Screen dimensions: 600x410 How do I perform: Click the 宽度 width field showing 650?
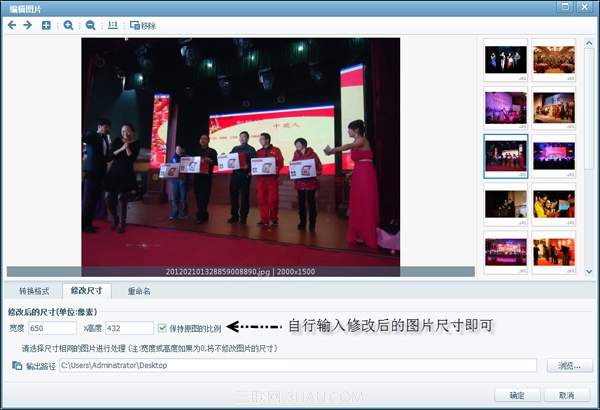point(52,328)
